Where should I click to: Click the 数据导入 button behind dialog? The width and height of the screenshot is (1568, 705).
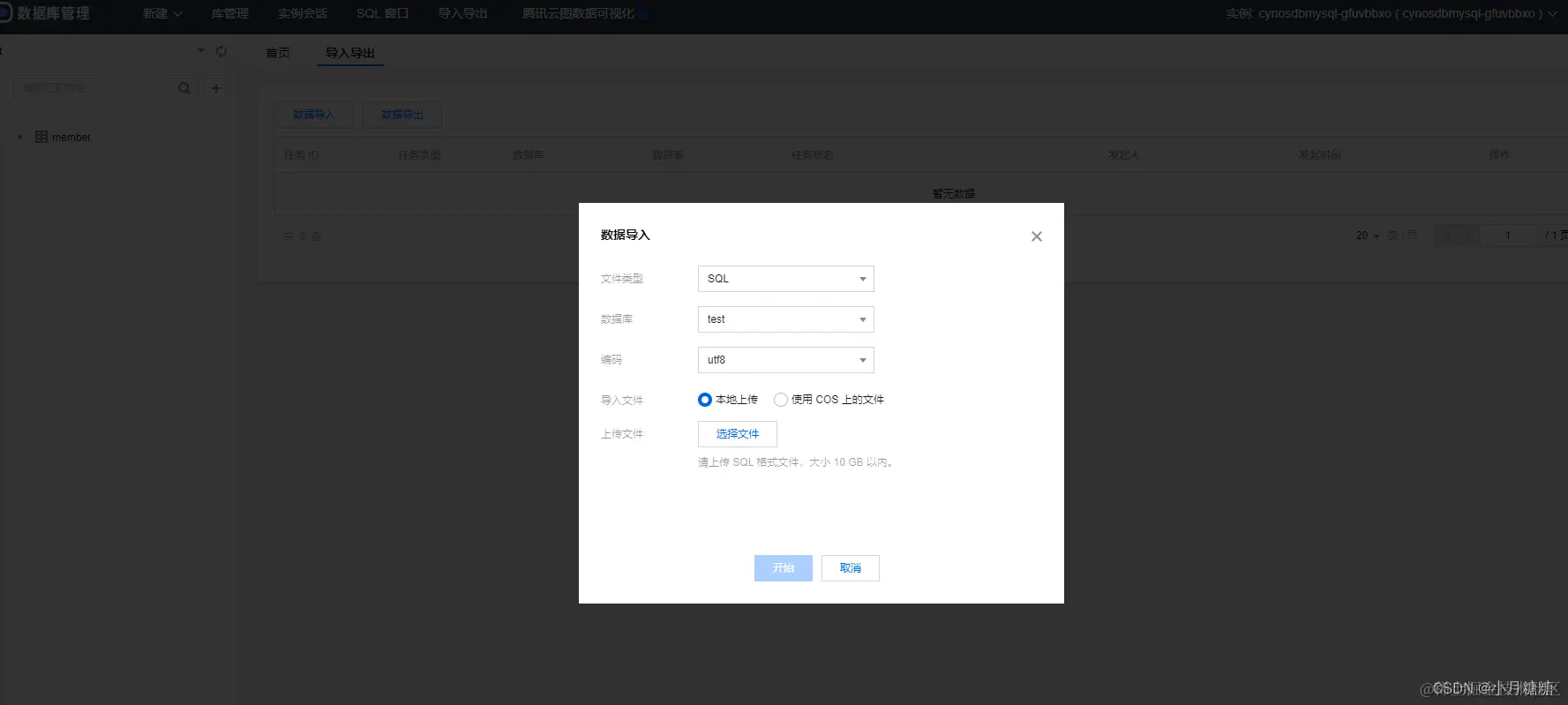(x=314, y=115)
